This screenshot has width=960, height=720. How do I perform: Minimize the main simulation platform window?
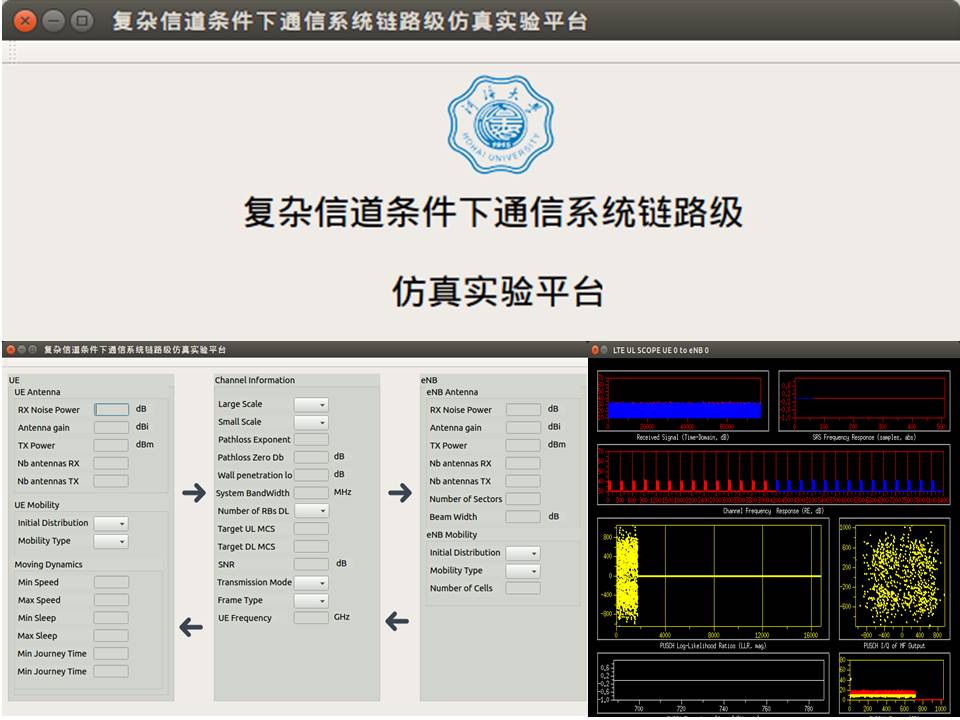[x=54, y=21]
